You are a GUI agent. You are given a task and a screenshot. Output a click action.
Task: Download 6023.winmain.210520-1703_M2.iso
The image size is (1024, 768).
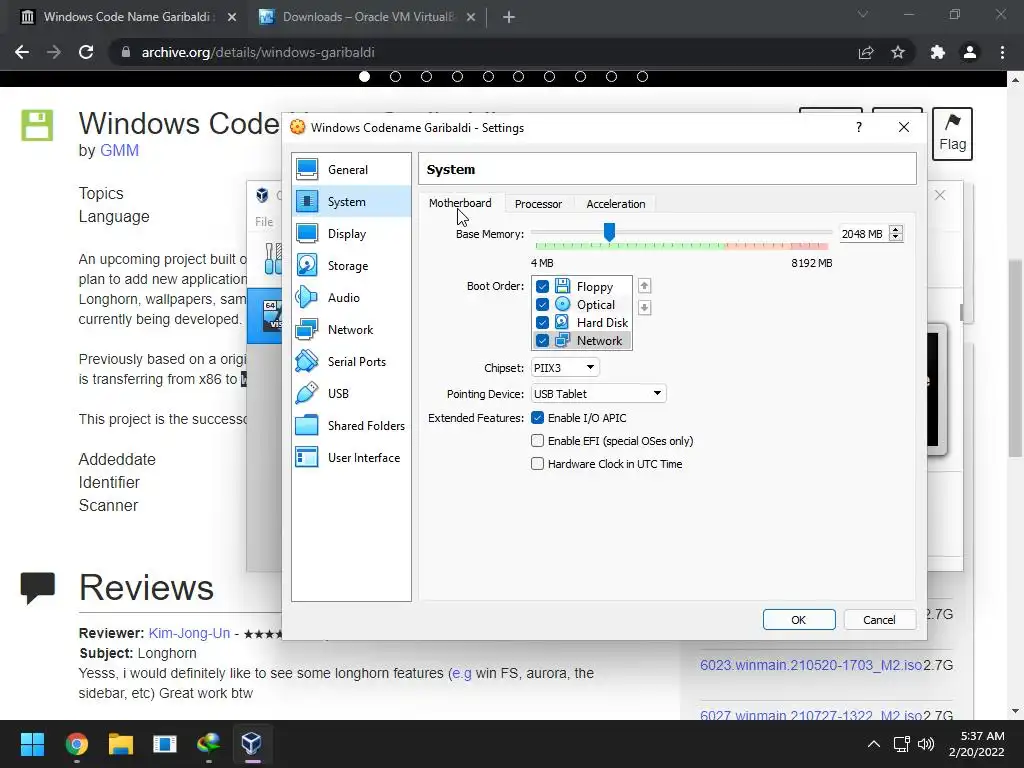810,665
